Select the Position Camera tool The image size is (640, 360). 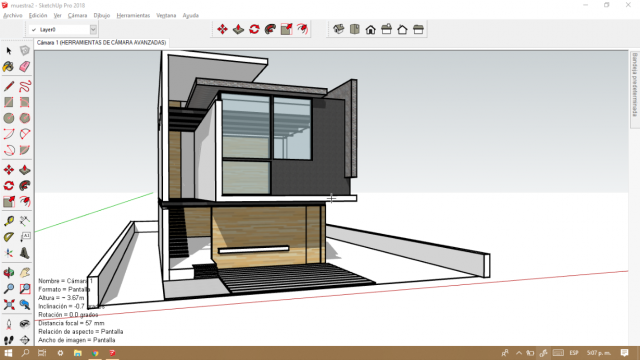9,324
